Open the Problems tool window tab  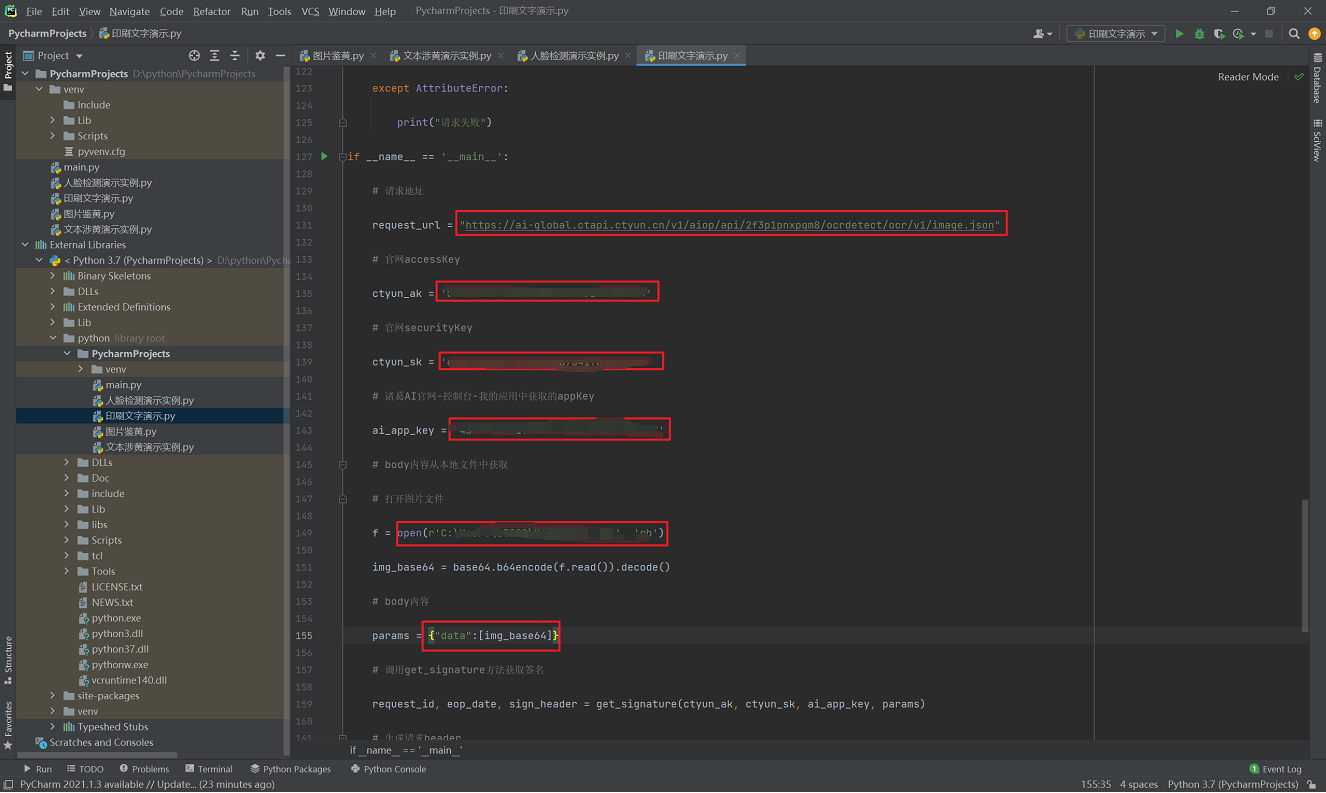tap(144, 769)
